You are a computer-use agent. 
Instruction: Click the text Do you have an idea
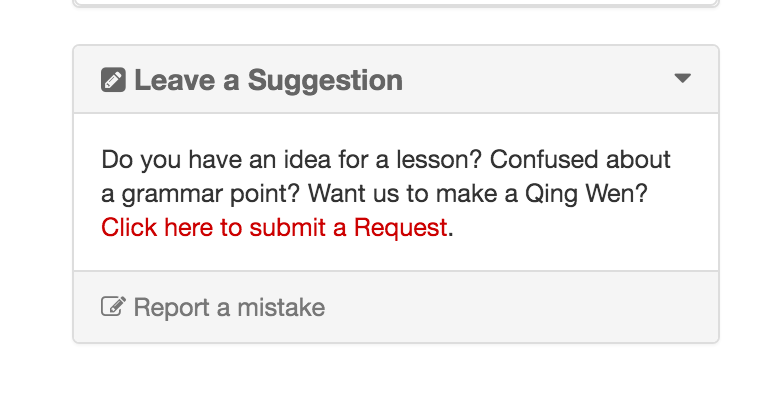coord(200,160)
